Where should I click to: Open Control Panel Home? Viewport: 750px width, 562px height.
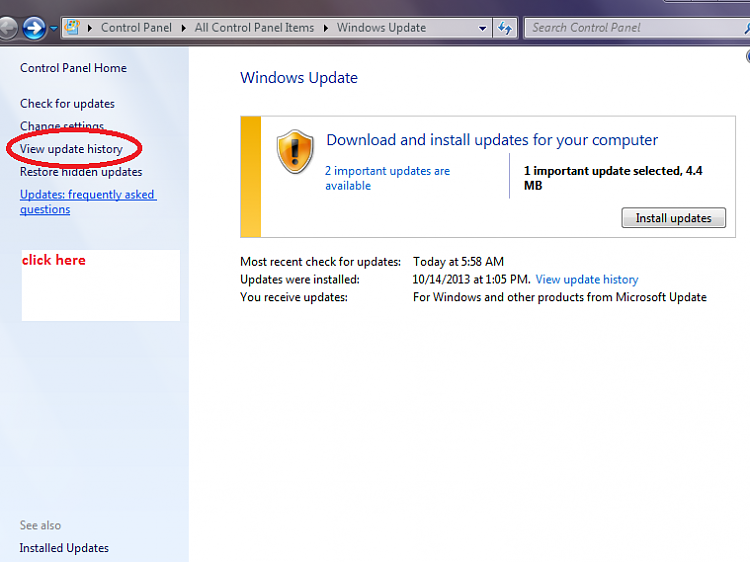[x=73, y=68]
